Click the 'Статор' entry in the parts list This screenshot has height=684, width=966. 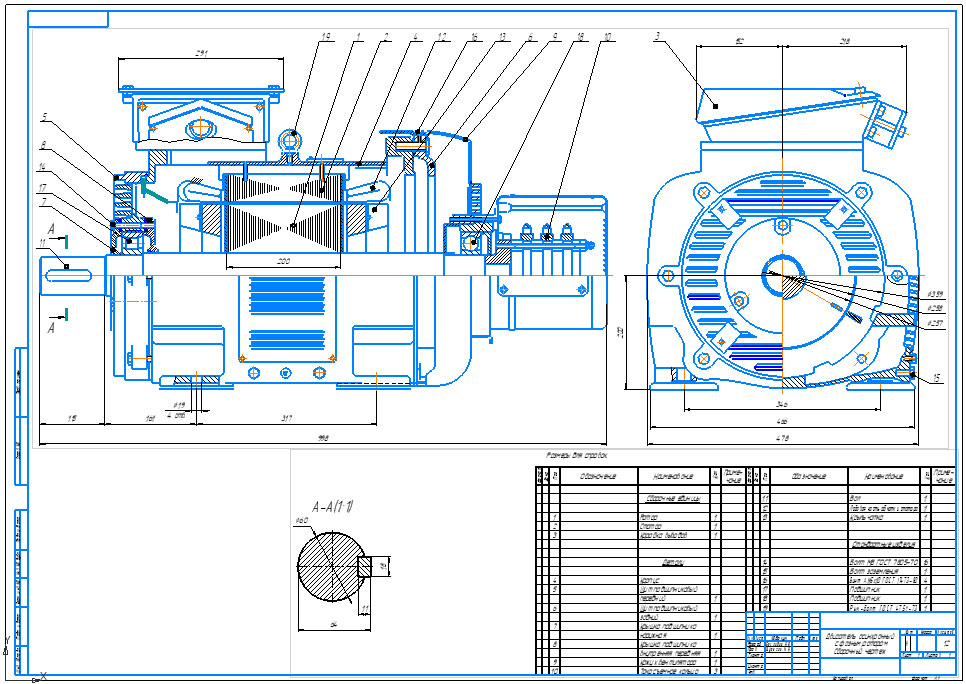651,527
